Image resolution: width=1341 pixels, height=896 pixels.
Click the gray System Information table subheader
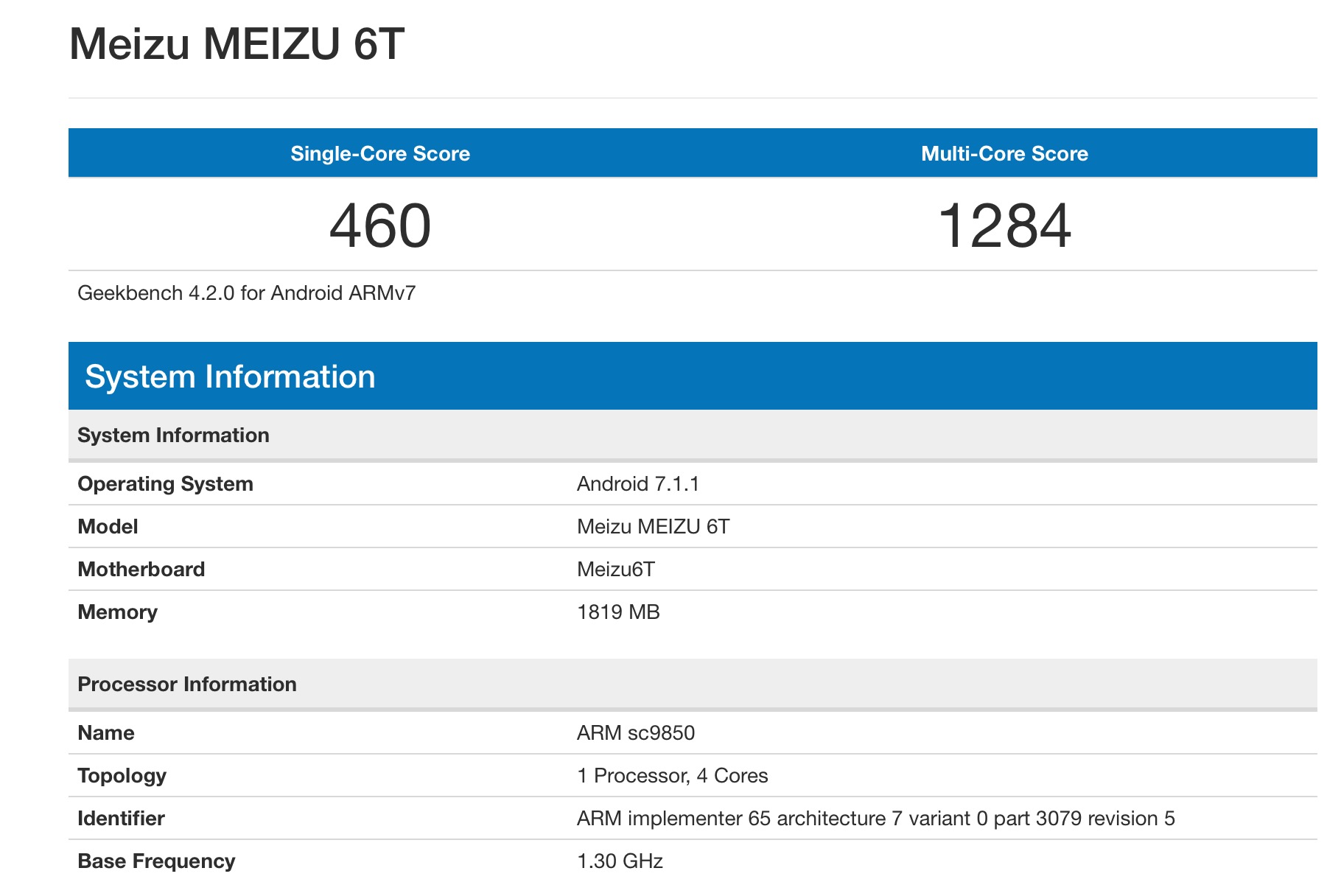pyautogui.click(x=173, y=435)
